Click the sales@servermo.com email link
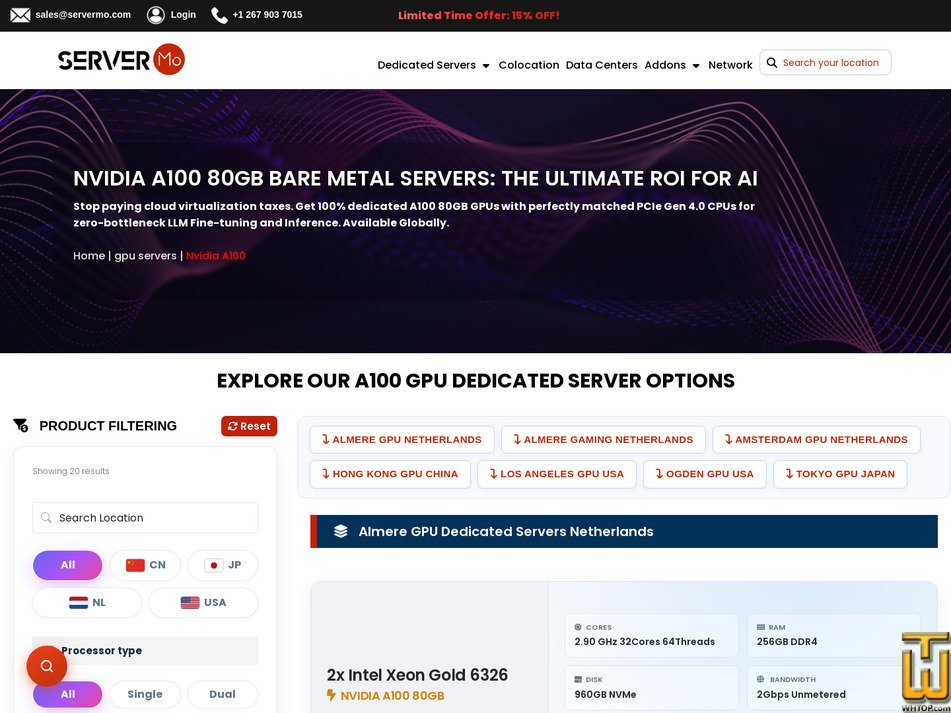This screenshot has width=951, height=713. [x=83, y=15]
